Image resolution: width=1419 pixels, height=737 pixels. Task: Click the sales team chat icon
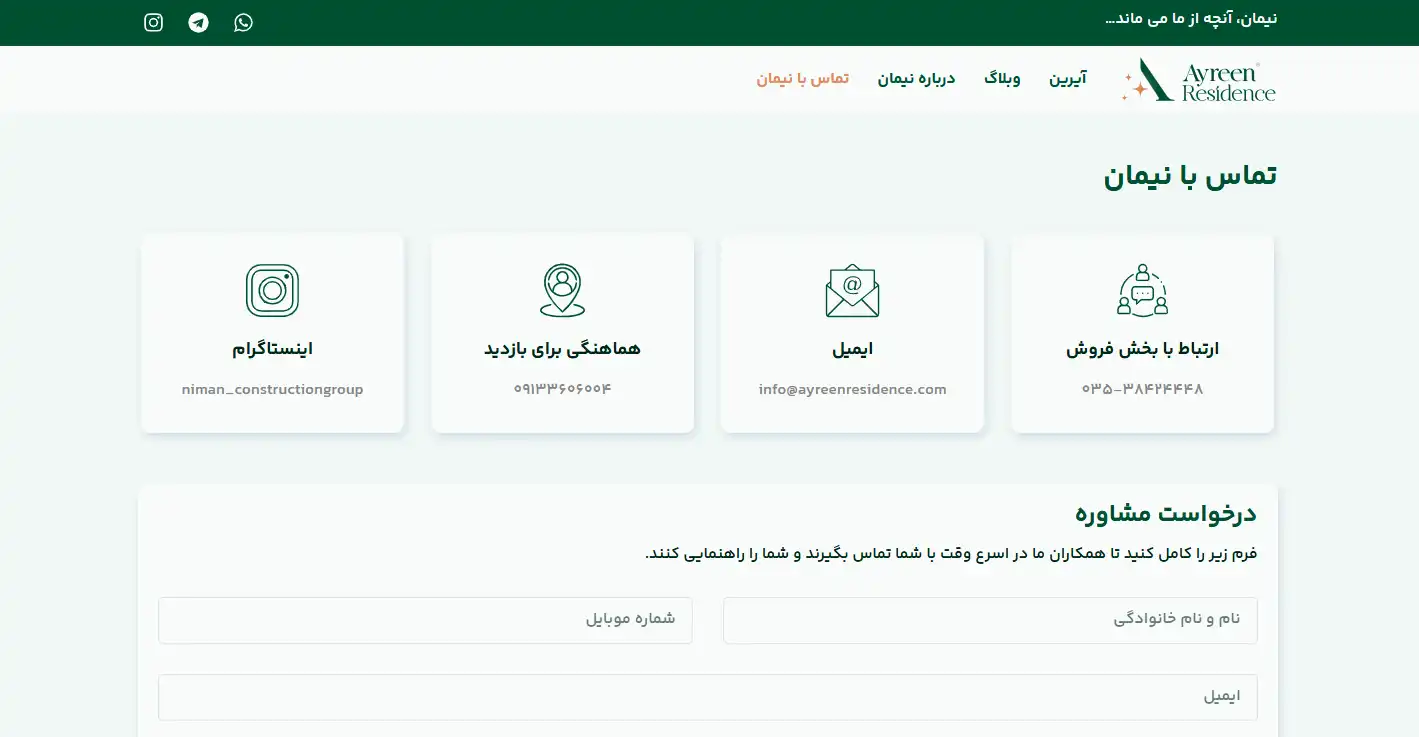pos(1142,291)
